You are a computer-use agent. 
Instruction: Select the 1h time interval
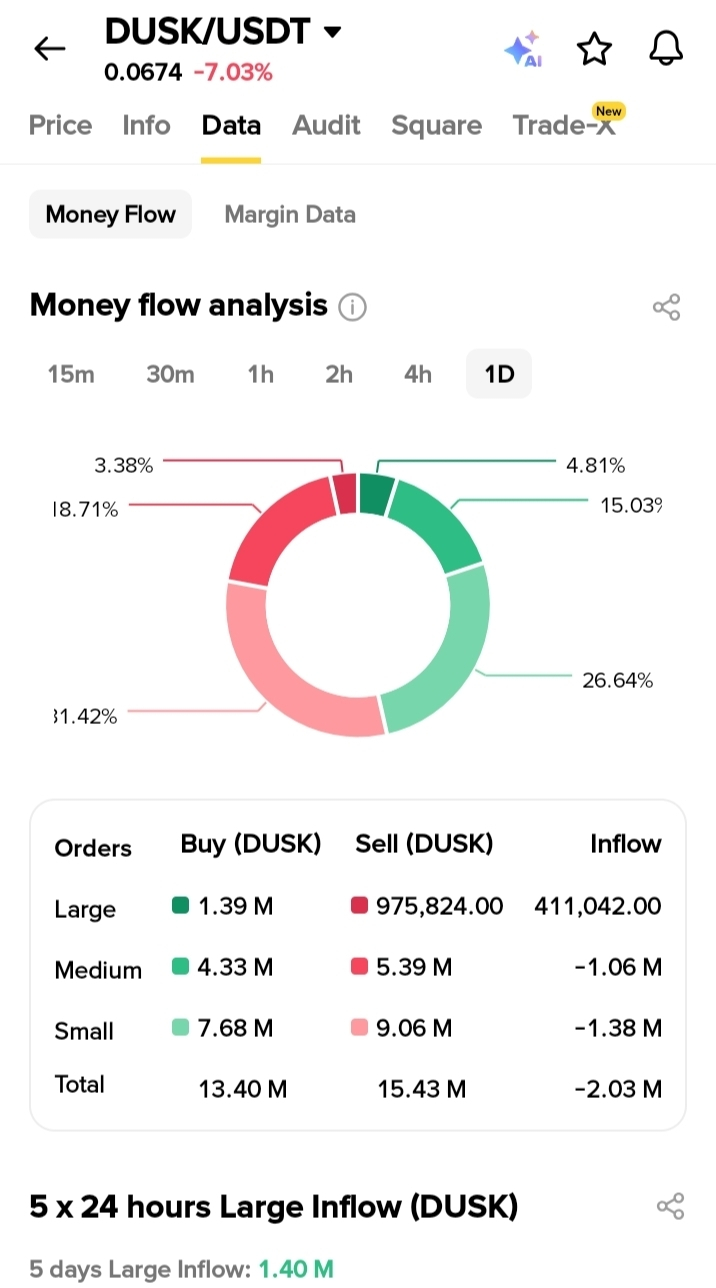point(260,374)
